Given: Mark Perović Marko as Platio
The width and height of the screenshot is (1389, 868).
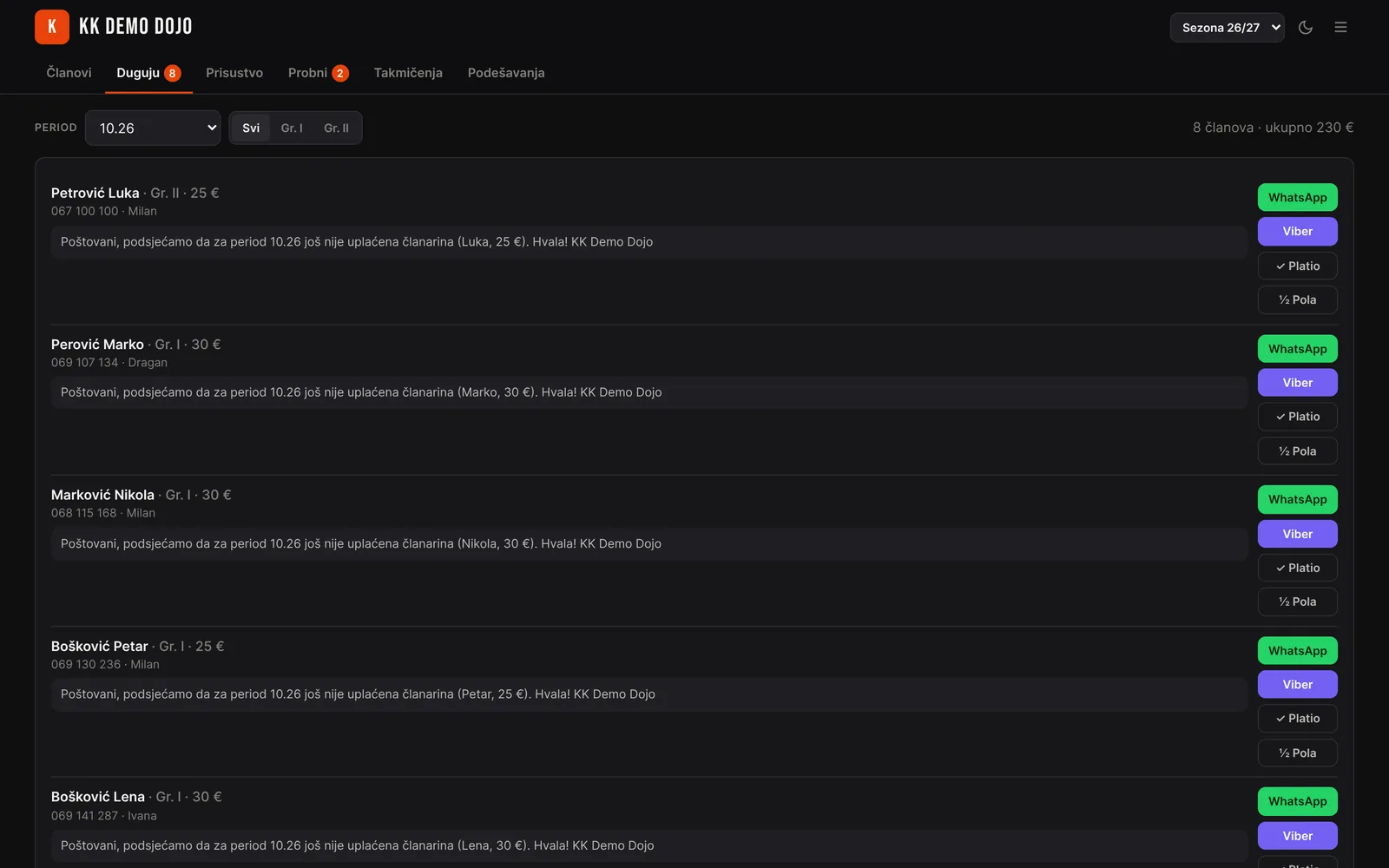Looking at the screenshot, I should 1297,417.
